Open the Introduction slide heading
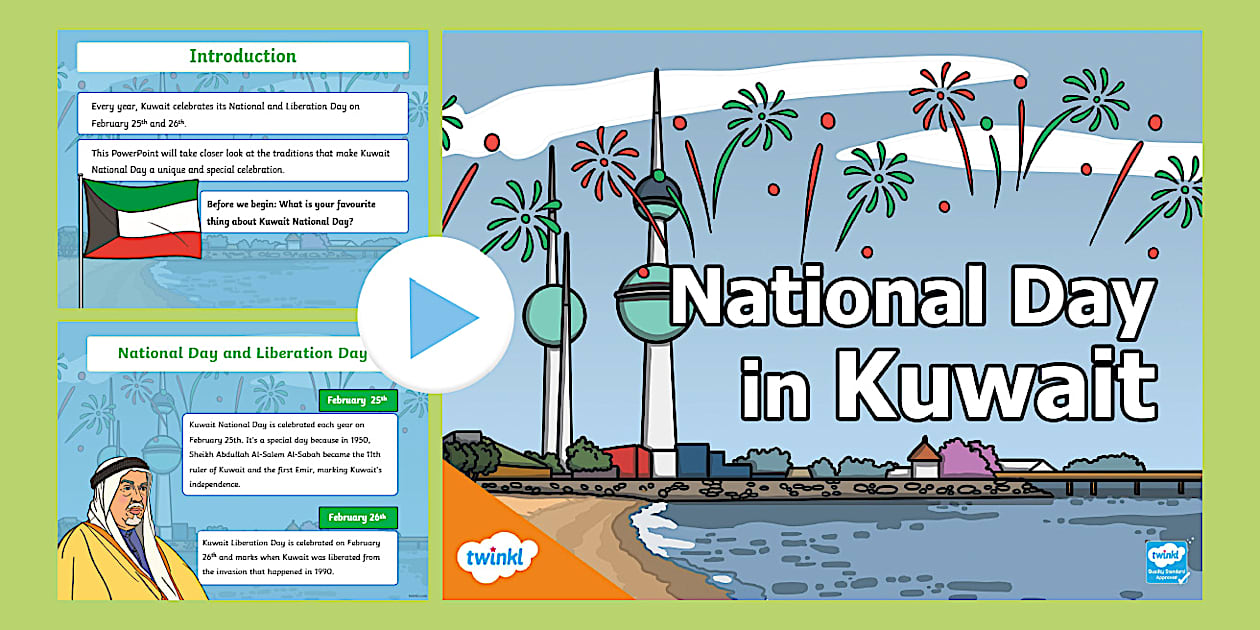Image resolution: width=1260 pixels, height=630 pixels. pos(242,56)
